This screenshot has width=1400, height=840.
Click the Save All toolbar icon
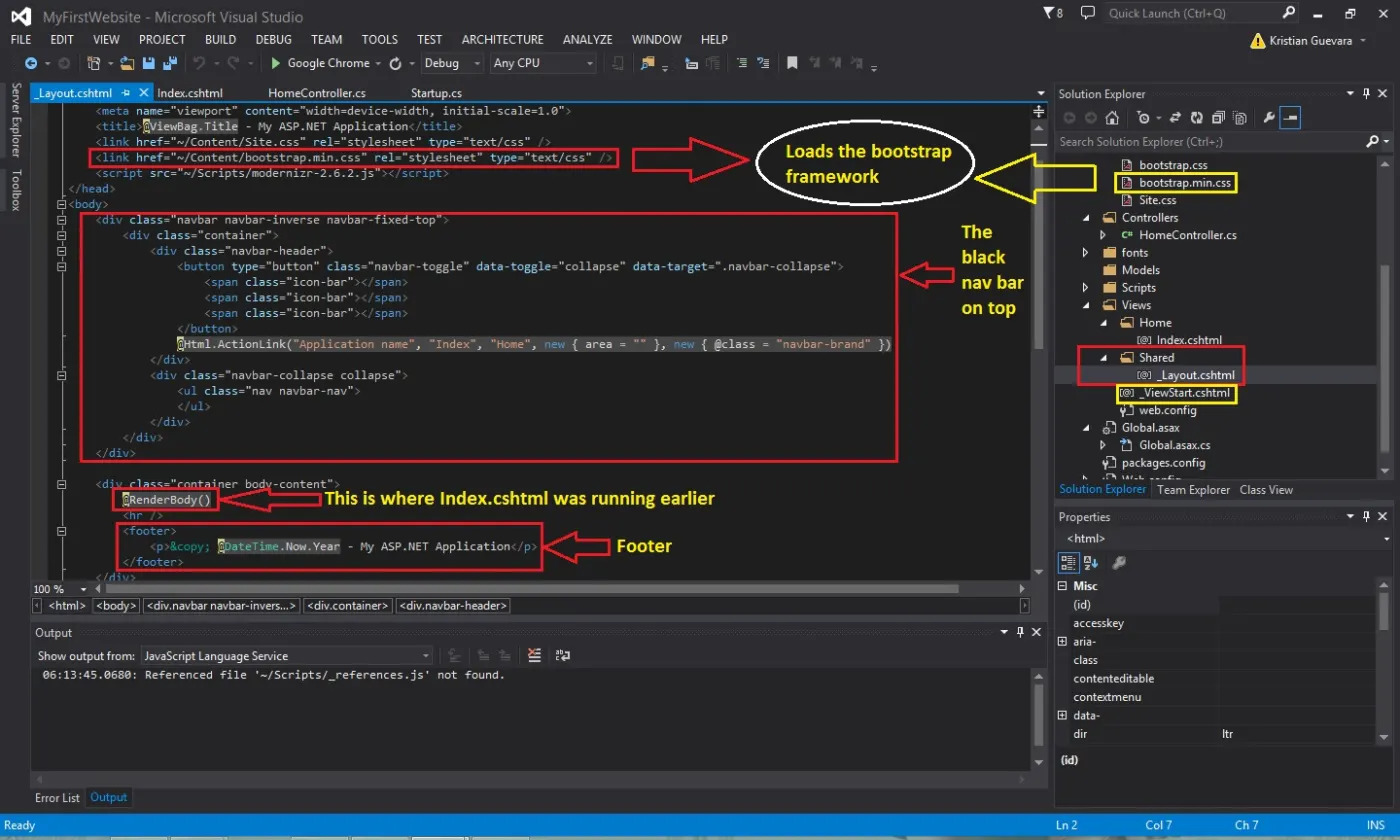[169, 63]
